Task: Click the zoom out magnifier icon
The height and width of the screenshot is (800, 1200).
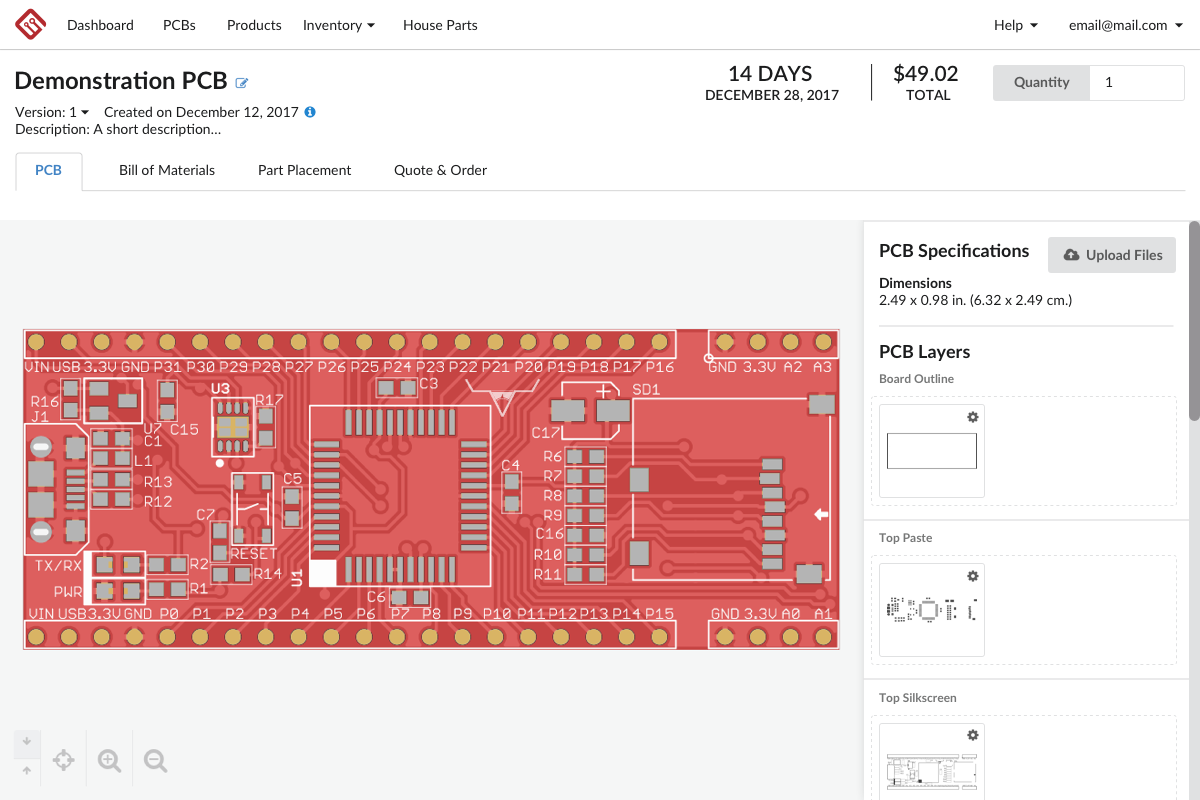Action: pos(155,760)
